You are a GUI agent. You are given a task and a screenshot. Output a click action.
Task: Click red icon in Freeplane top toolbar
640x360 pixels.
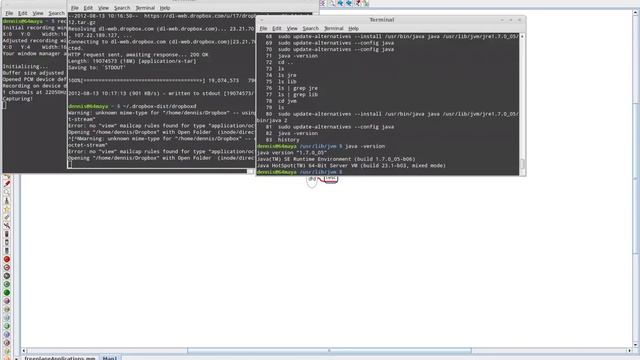click(x=358, y=3)
